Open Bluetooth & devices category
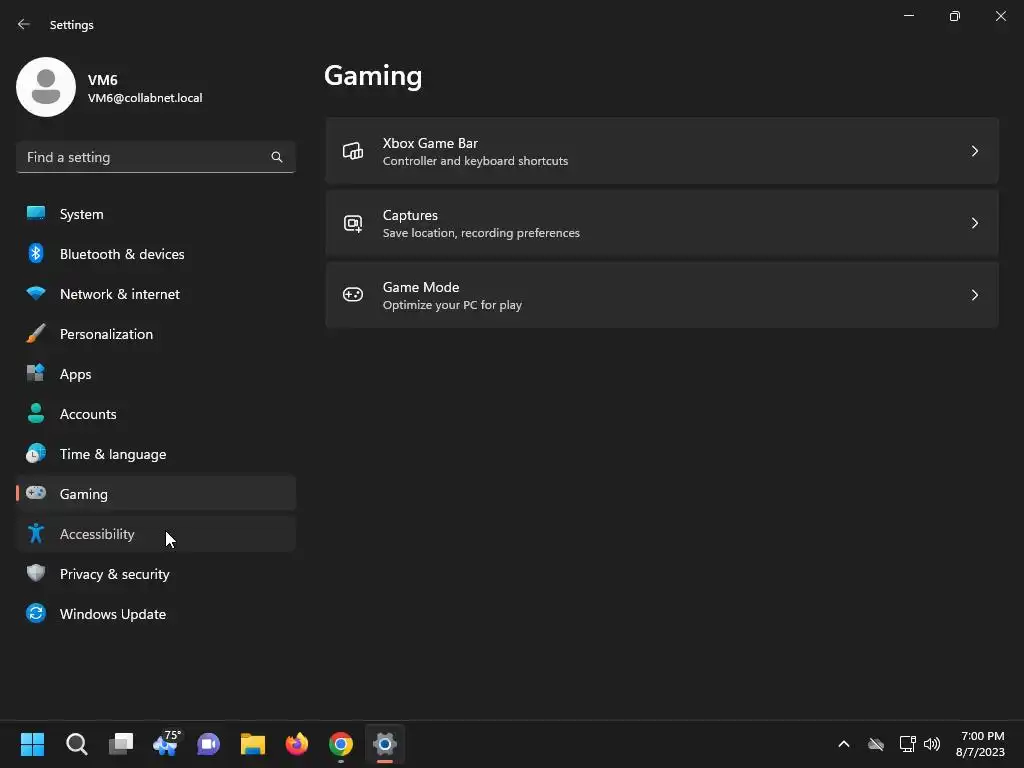1024x768 pixels. [156, 253]
